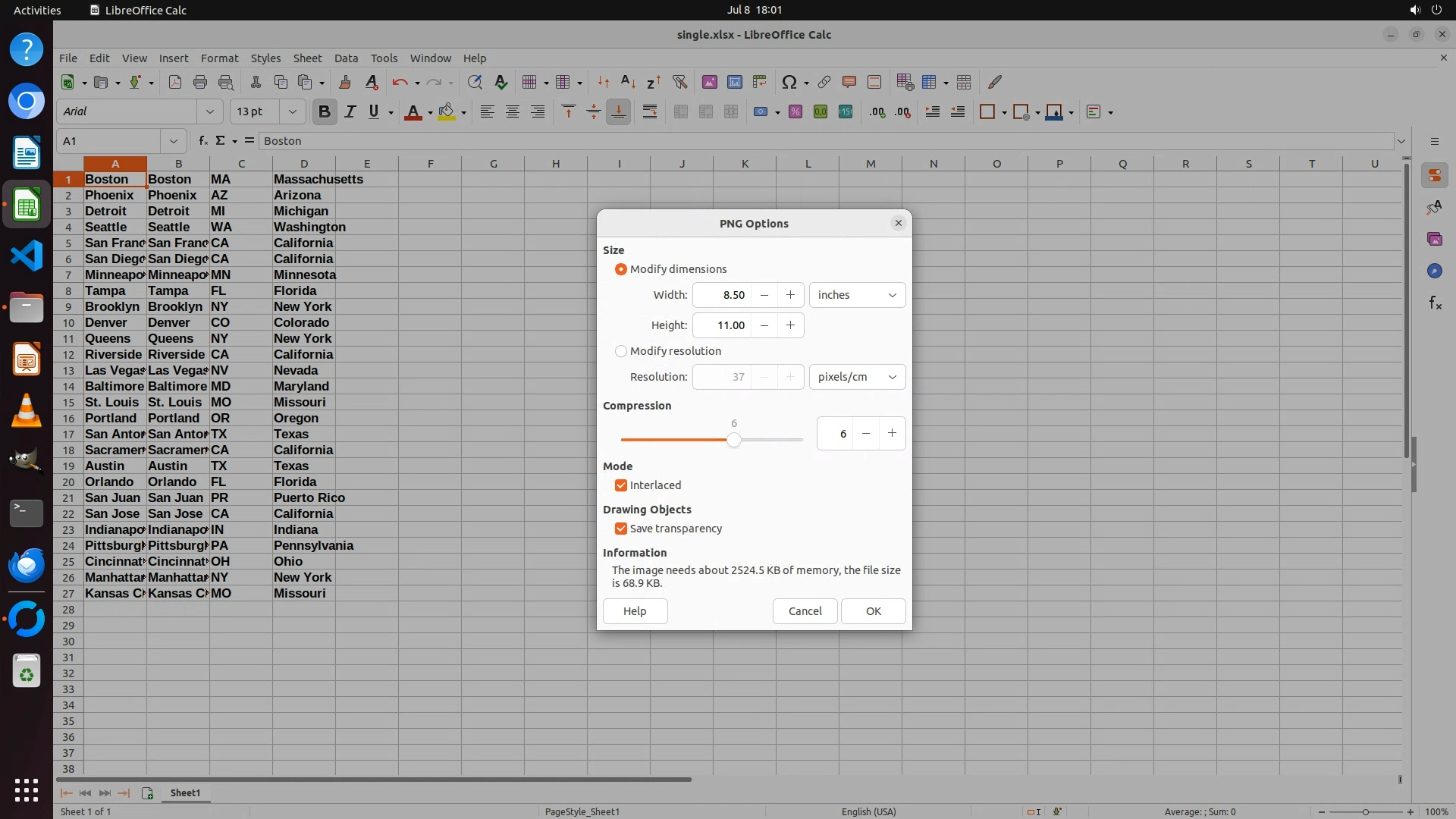Click the Italic formatting icon
1456x819 pixels.
[350, 112]
